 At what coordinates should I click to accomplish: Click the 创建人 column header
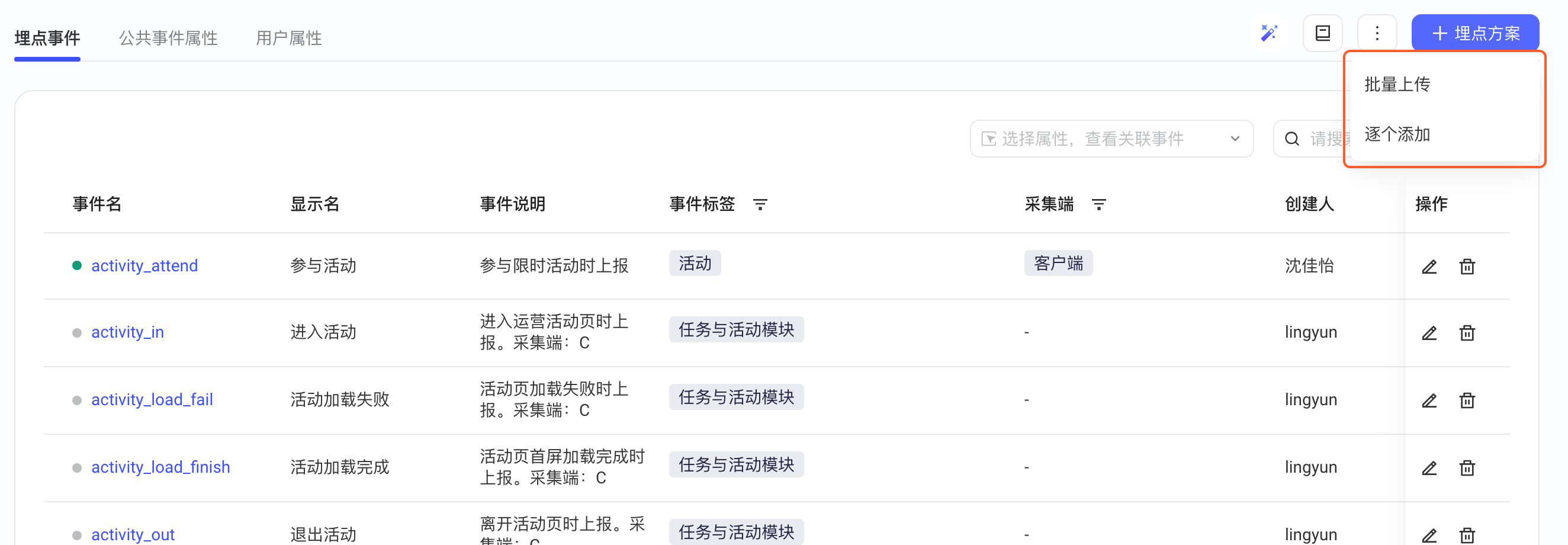pyautogui.click(x=1309, y=204)
